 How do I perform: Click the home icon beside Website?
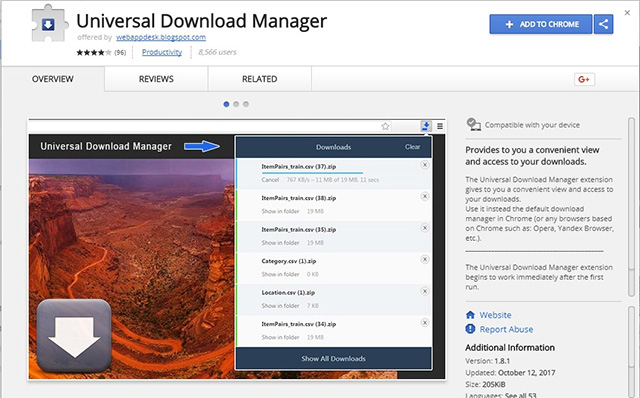[470, 315]
